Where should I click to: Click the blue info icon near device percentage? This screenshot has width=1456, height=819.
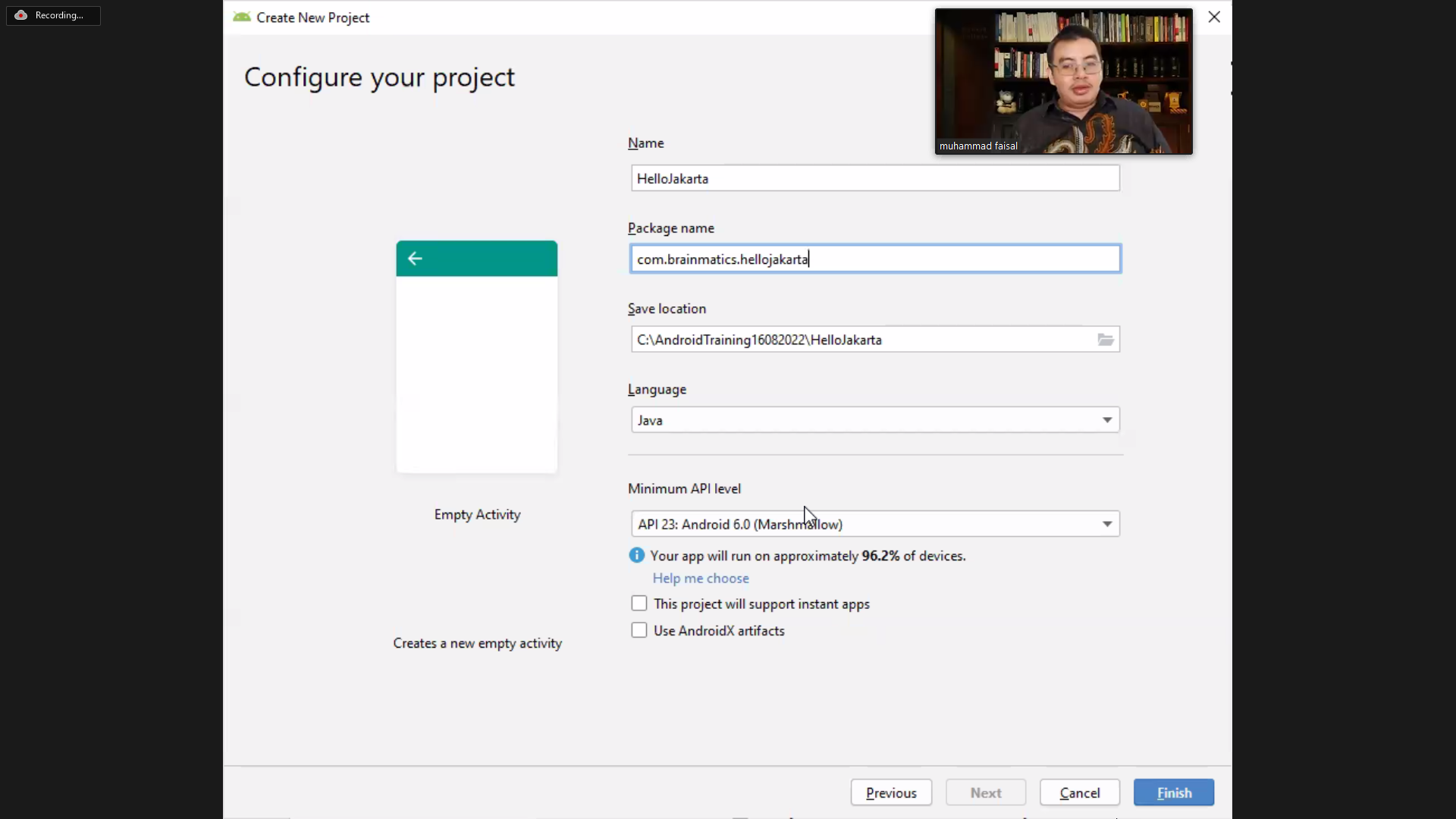pyautogui.click(x=636, y=556)
